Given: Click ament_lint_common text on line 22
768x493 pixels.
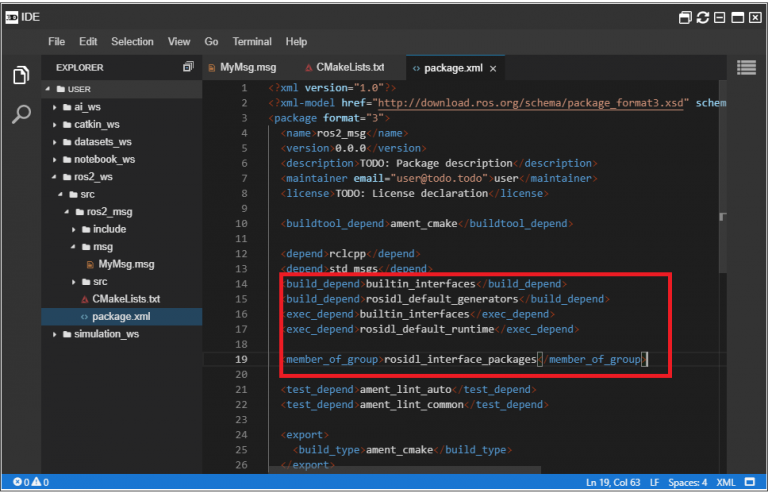Looking at the screenshot, I should point(411,405).
